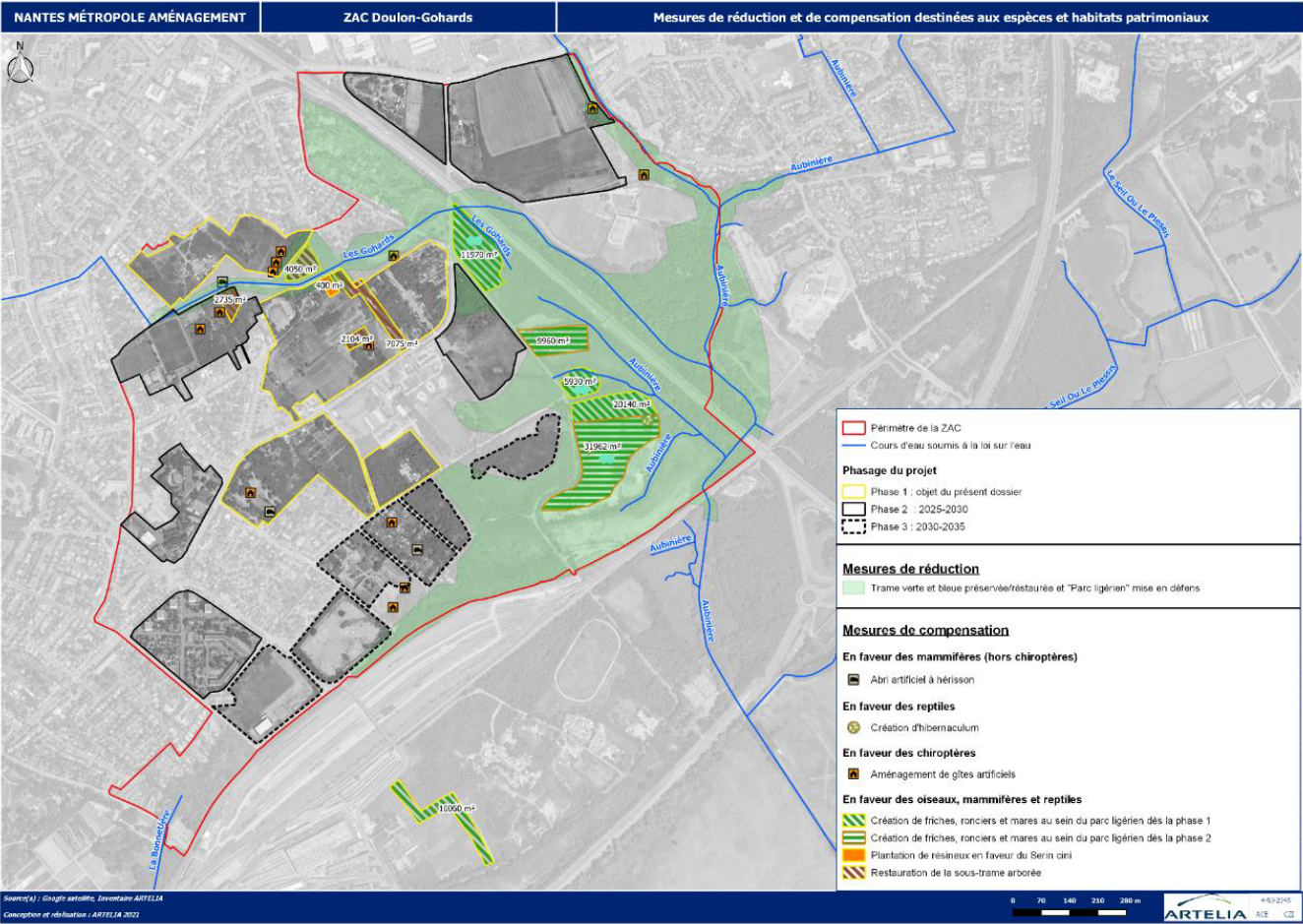This screenshot has width=1303, height=924.
Task: Click the orange Plantation de résineux swatch
Action: (x=853, y=855)
